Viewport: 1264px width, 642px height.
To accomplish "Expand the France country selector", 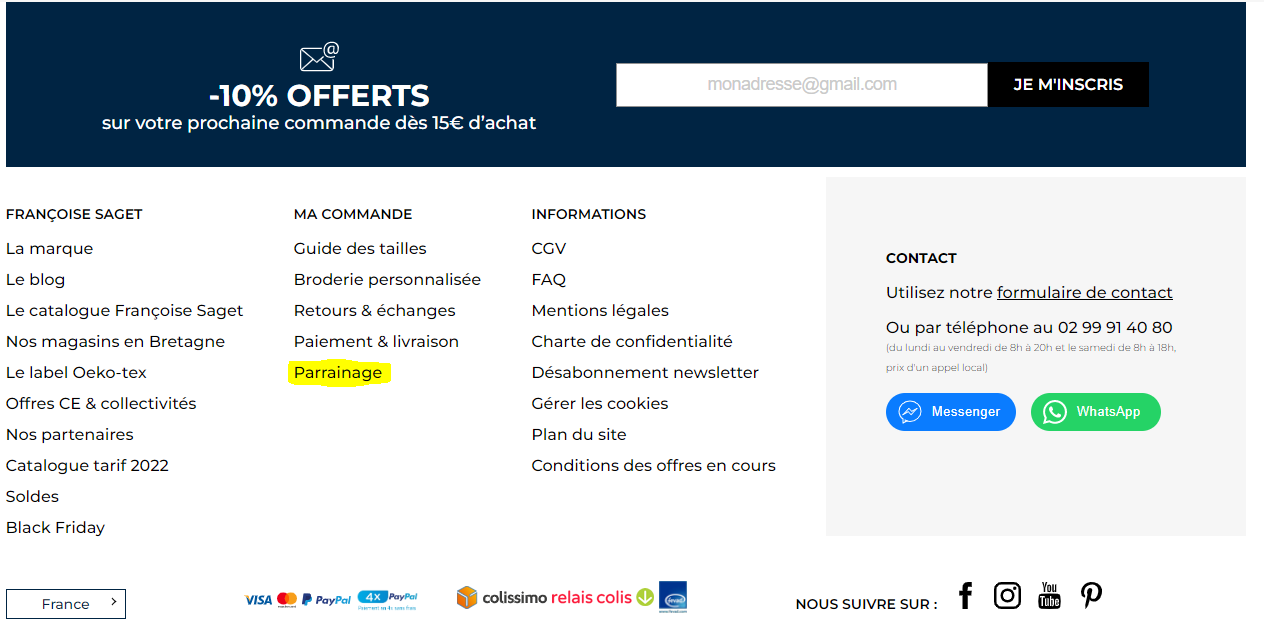I will coord(66,604).
